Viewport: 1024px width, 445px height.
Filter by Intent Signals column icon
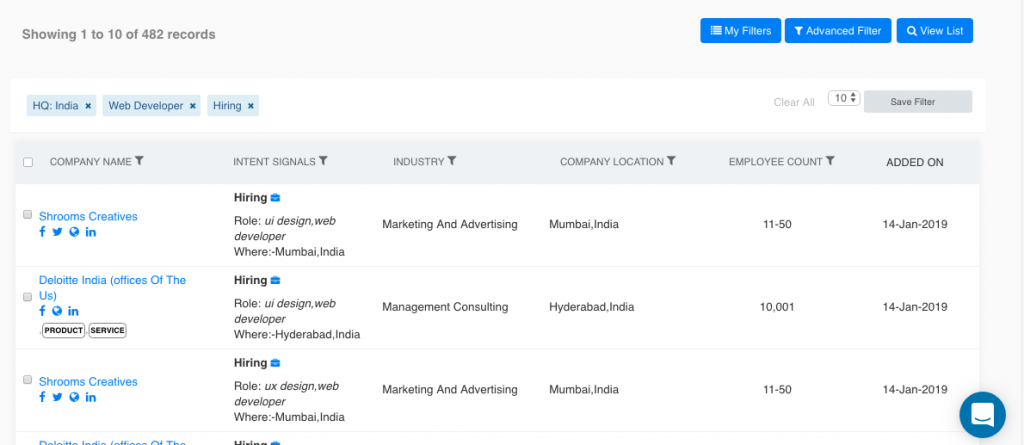(x=323, y=161)
